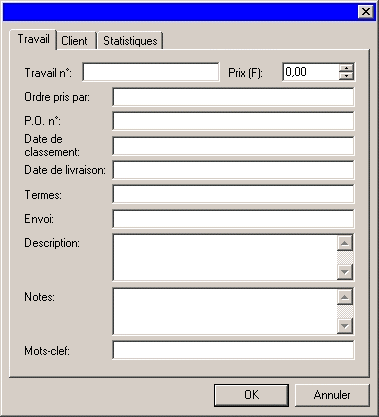
Task: Confirm with the OK button
Action: pos(251,395)
